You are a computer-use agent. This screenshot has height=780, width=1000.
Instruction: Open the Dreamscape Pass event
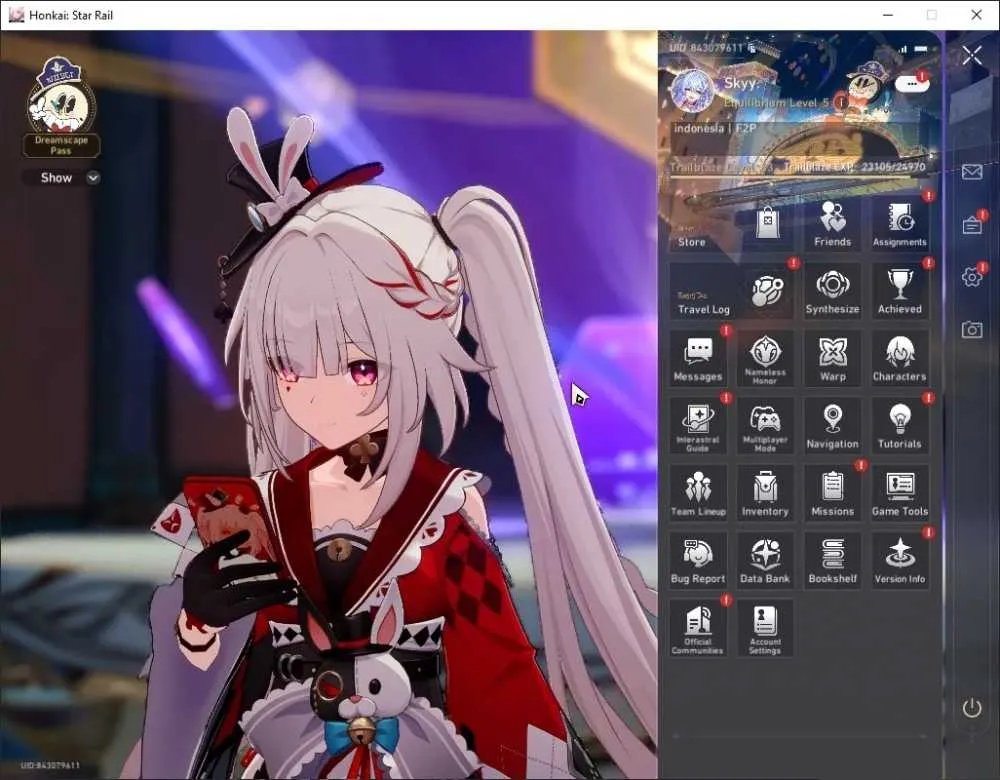click(61, 107)
